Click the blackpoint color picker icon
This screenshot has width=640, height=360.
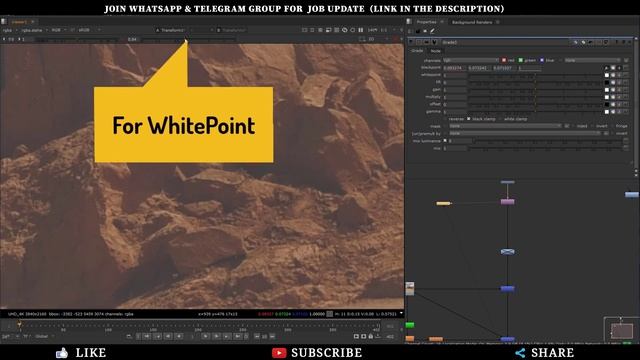click(x=607, y=68)
